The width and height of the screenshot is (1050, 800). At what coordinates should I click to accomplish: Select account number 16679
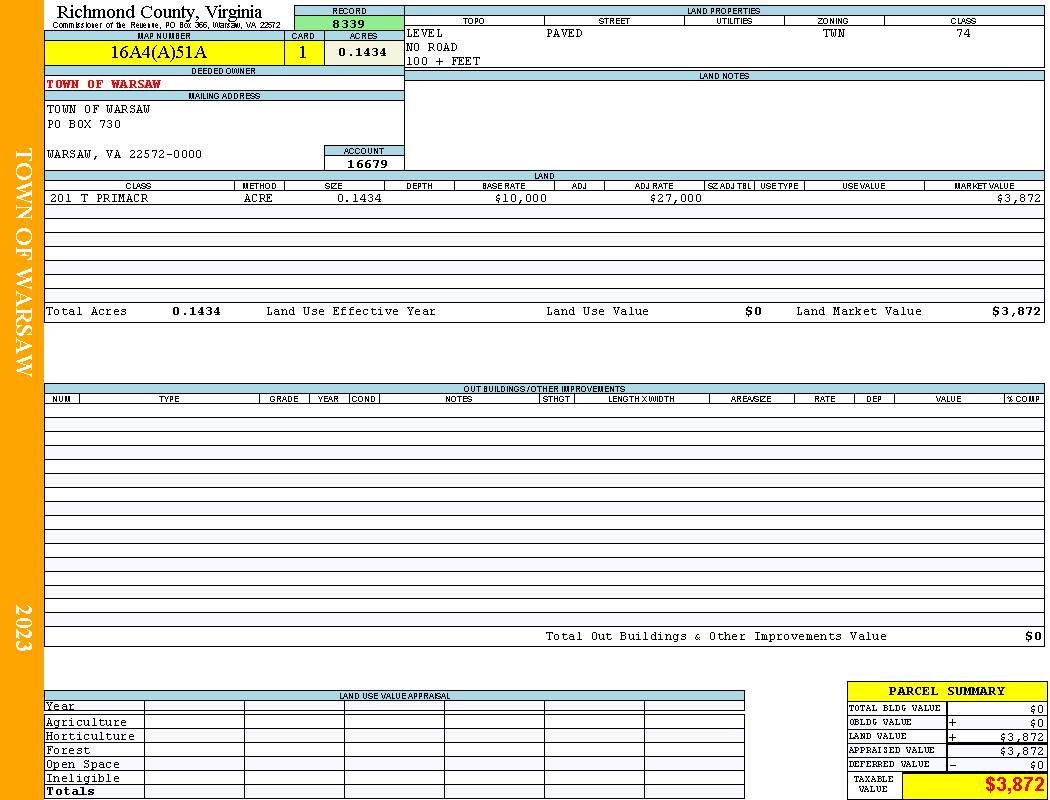pyautogui.click(x=367, y=163)
